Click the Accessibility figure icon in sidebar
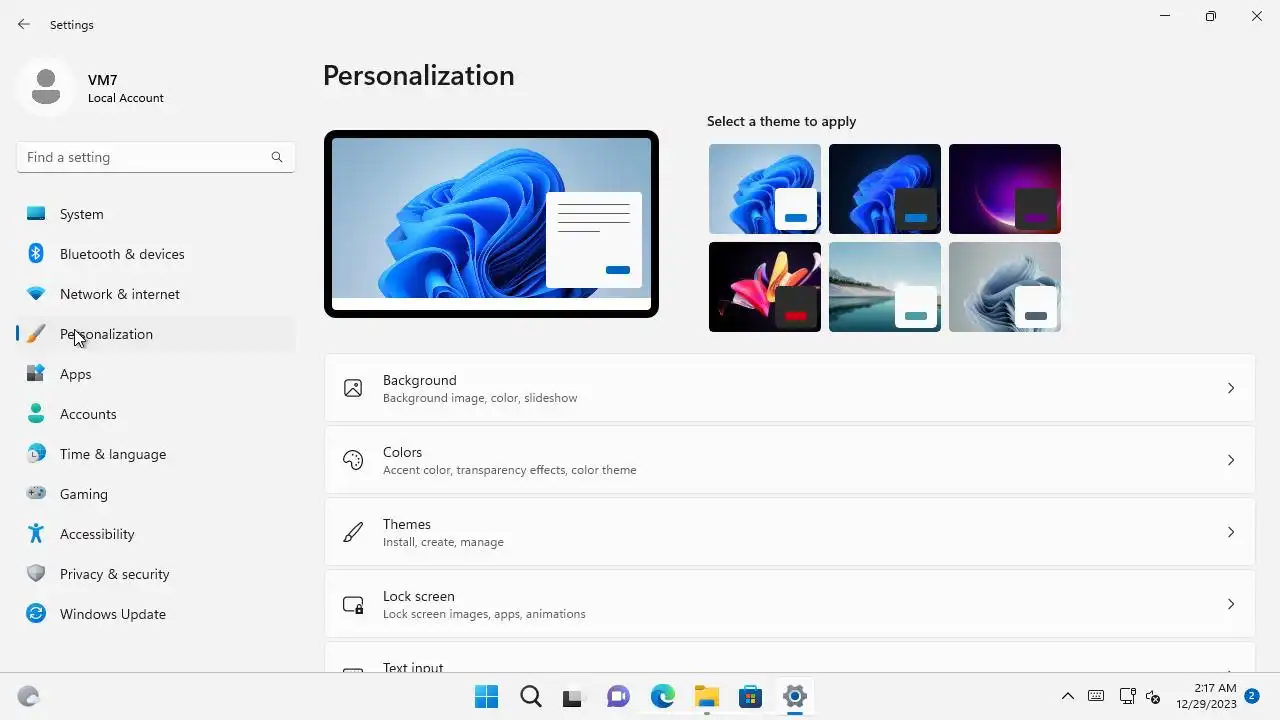This screenshot has width=1280, height=720. pos(36,534)
